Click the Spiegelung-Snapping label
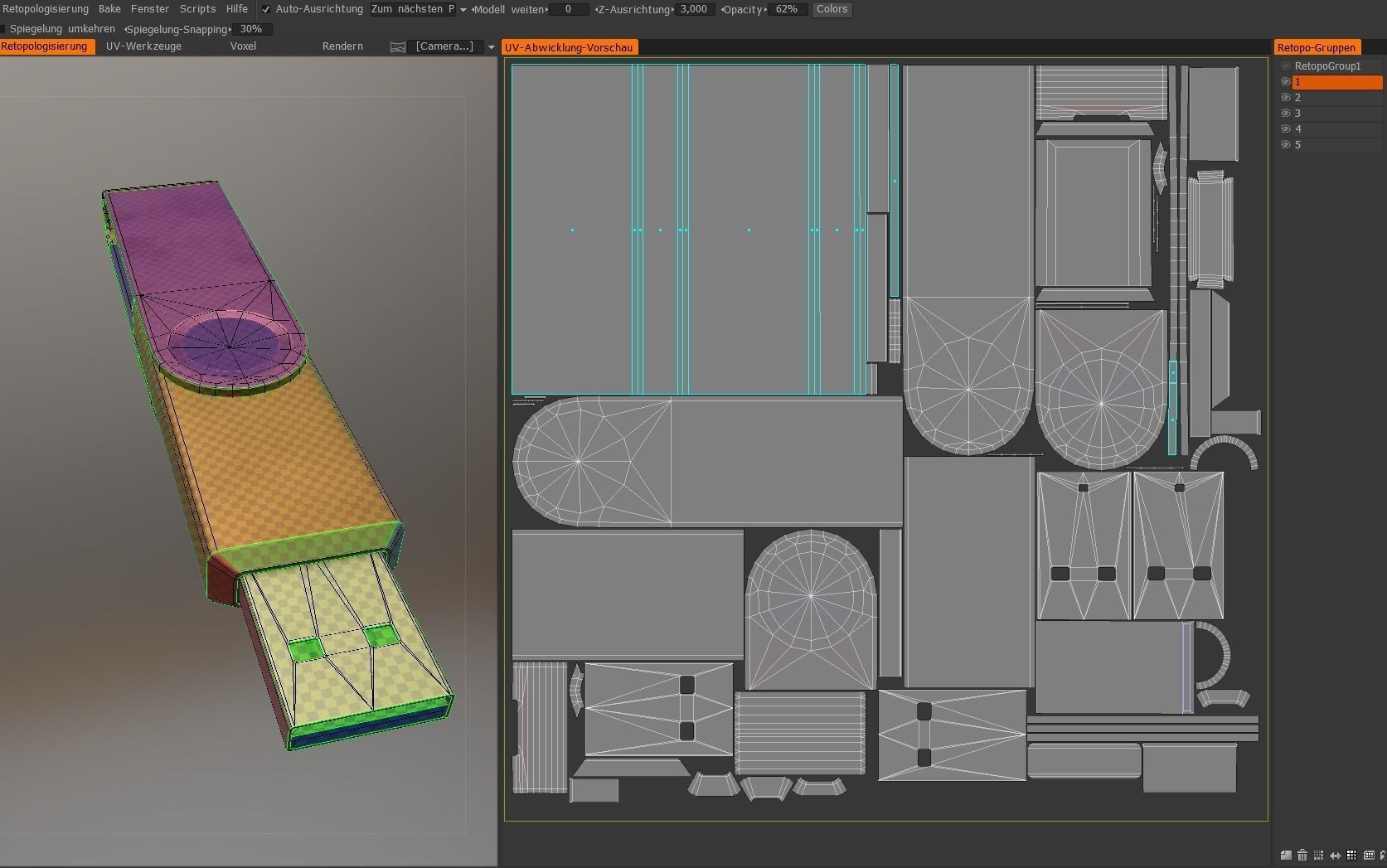The image size is (1387, 868). [178, 29]
